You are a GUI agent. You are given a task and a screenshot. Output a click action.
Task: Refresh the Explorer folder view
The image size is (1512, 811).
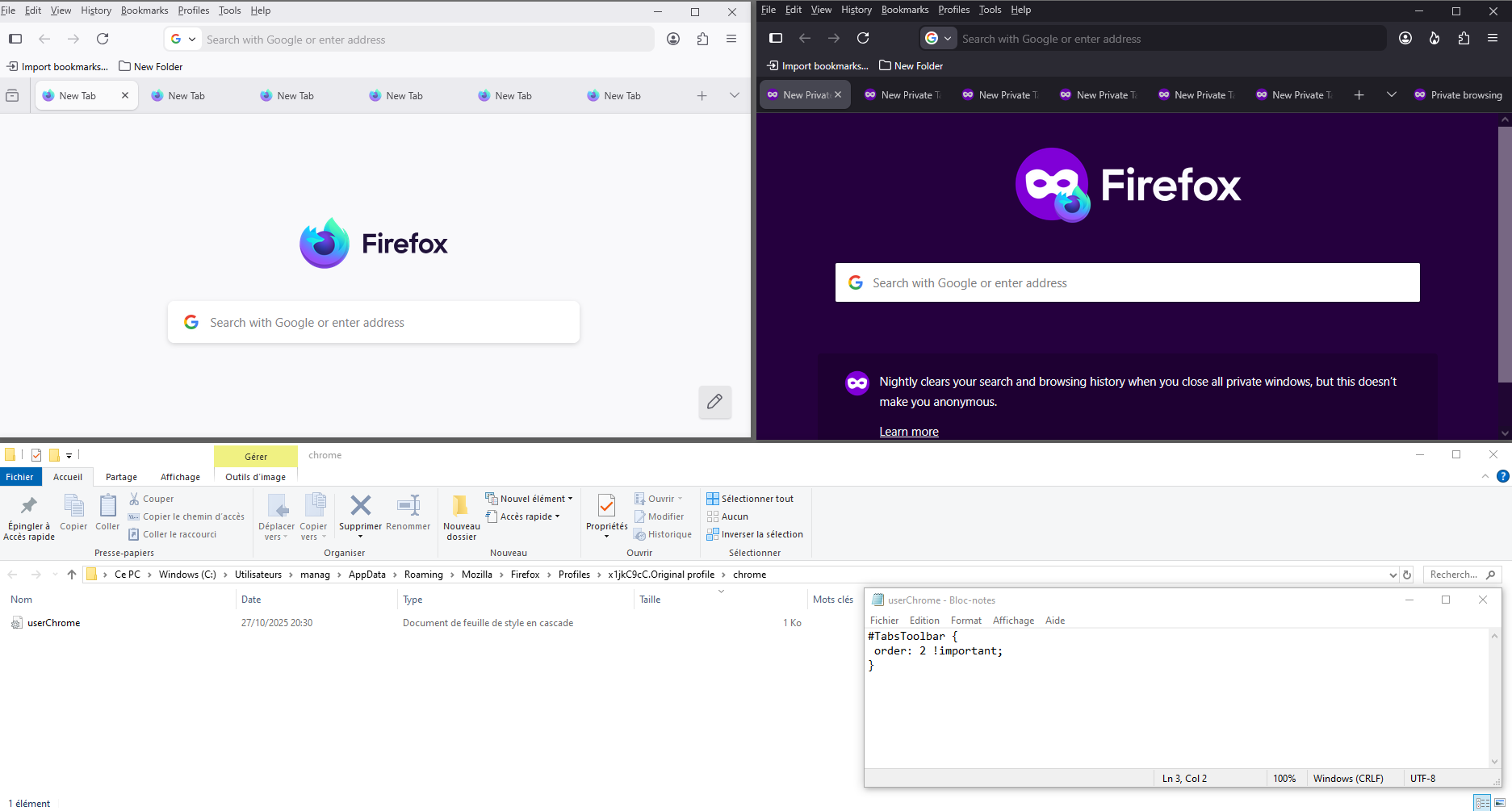click(1407, 575)
